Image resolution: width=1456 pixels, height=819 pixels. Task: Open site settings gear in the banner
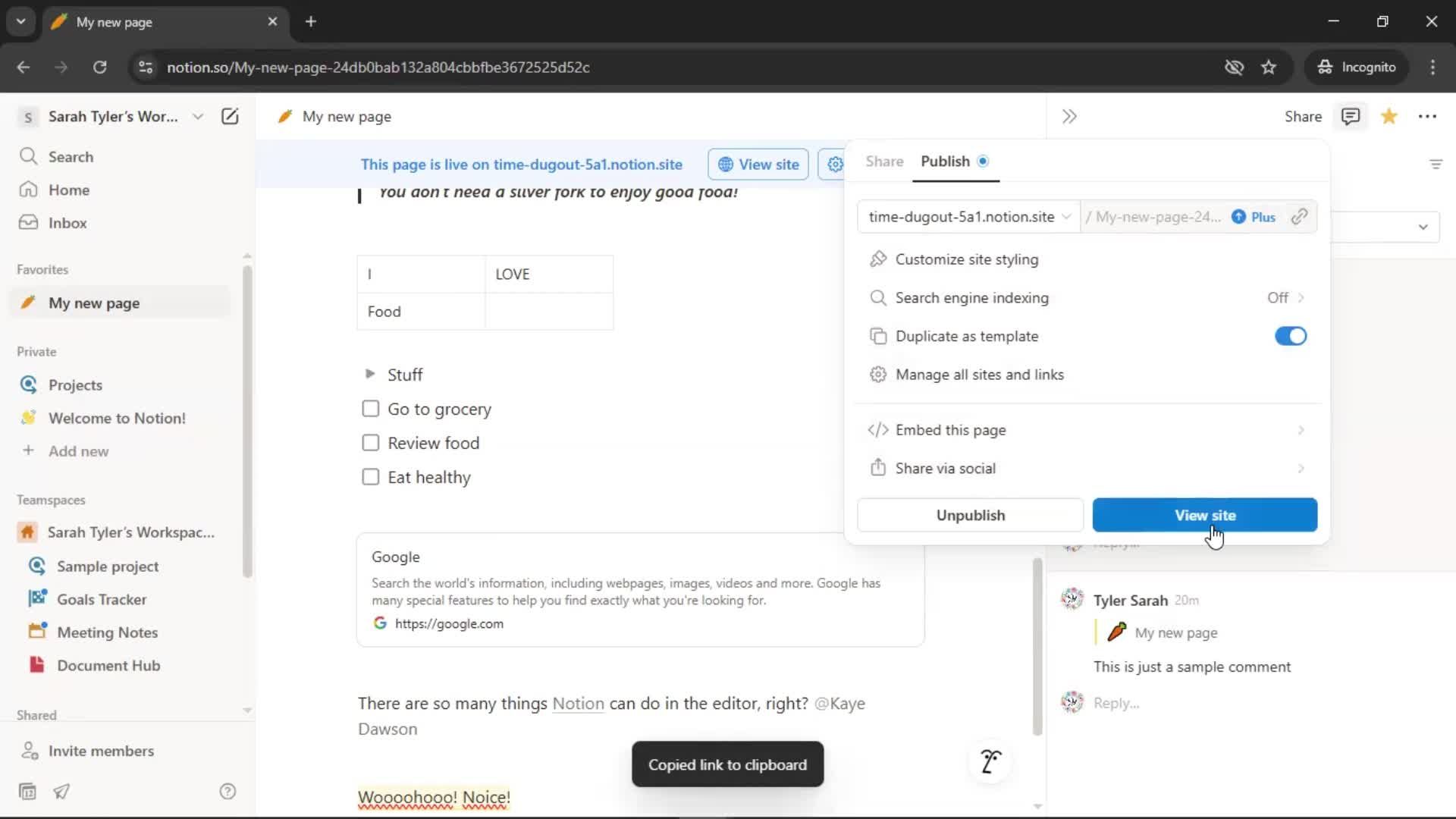click(834, 164)
